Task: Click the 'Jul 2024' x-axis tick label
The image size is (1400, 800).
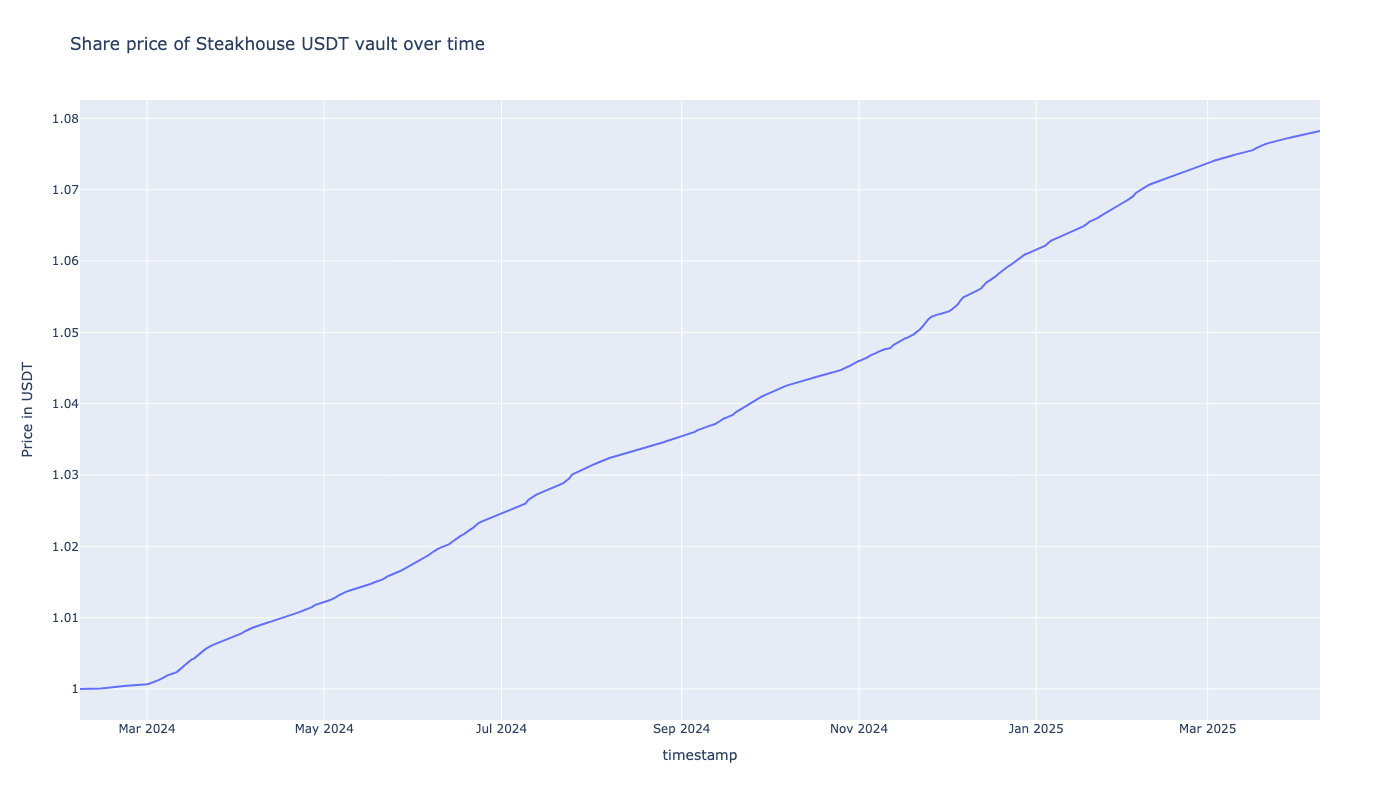Action: pyautogui.click(x=501, y=729)
